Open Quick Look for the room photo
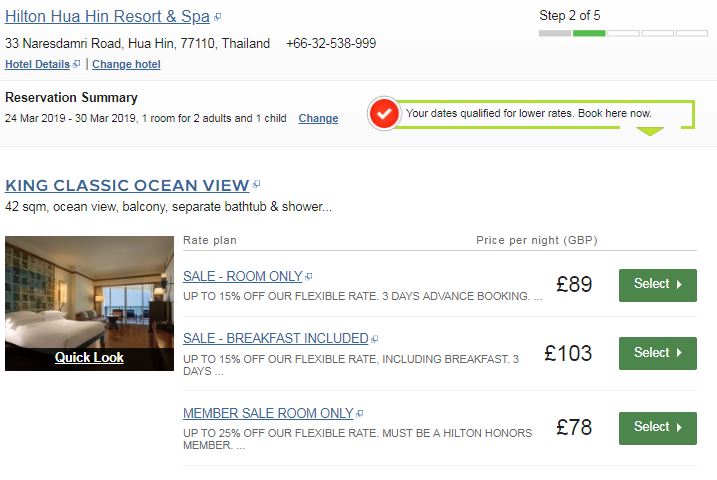717x480 pixels. click(x=89, y=357)
